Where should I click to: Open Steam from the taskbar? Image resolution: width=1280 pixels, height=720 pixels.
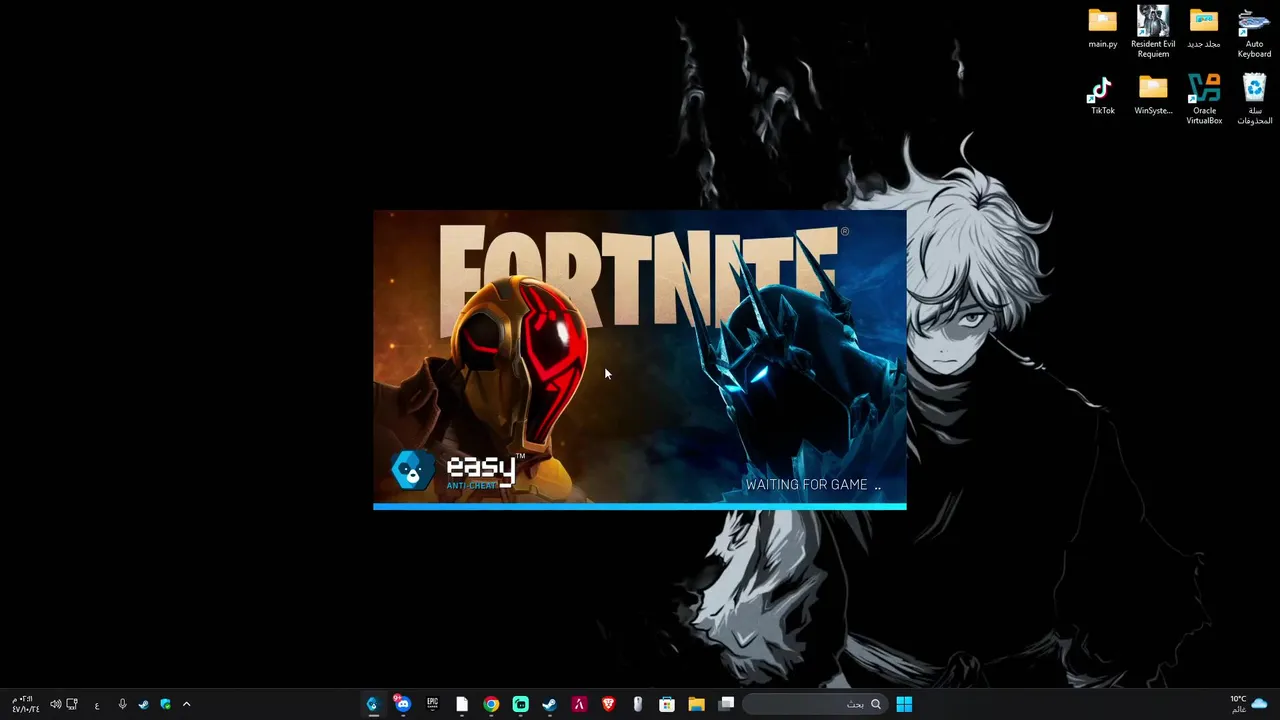coord(550,704)
